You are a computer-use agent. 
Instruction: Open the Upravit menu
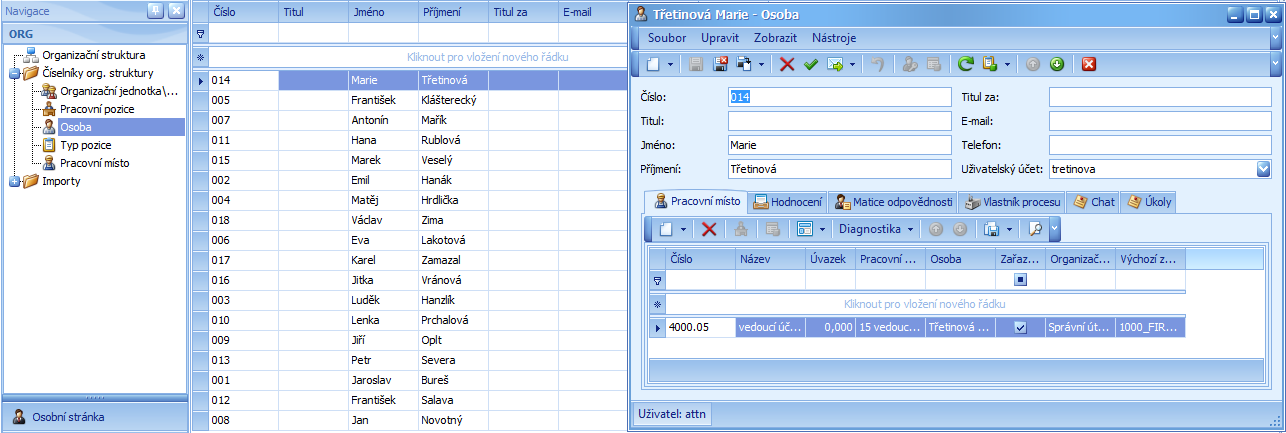pos(721,37)
